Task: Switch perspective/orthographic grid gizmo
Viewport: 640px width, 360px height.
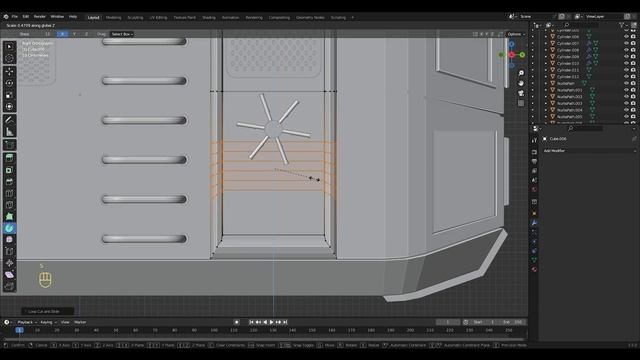Action: [521, 103]
